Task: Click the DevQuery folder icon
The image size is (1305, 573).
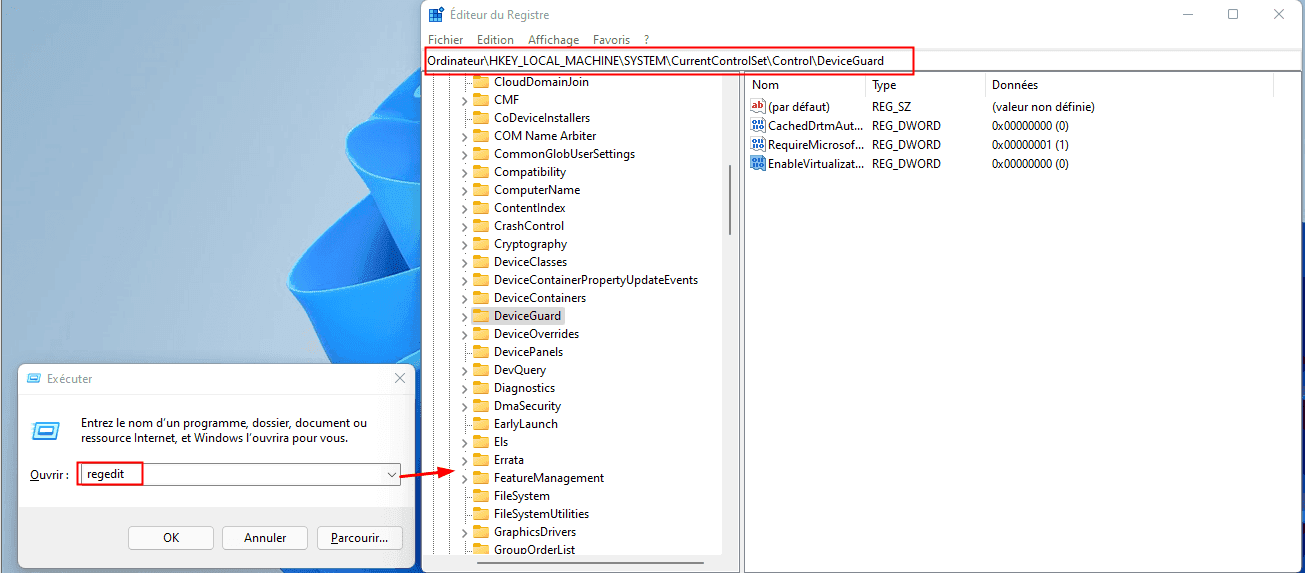Action: click(x=480, y=370)
